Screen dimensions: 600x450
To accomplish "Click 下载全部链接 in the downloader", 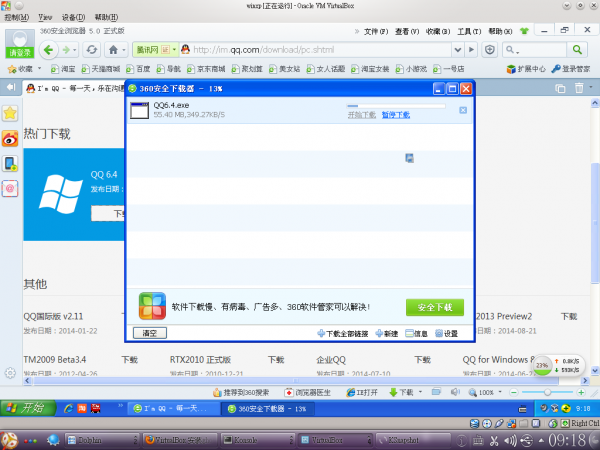I will pos(342,334).
